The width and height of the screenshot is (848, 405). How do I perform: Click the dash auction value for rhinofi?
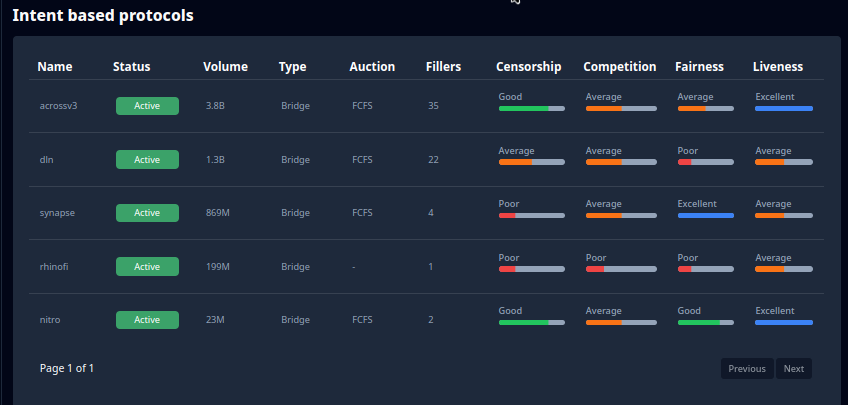tap(354, 267)
